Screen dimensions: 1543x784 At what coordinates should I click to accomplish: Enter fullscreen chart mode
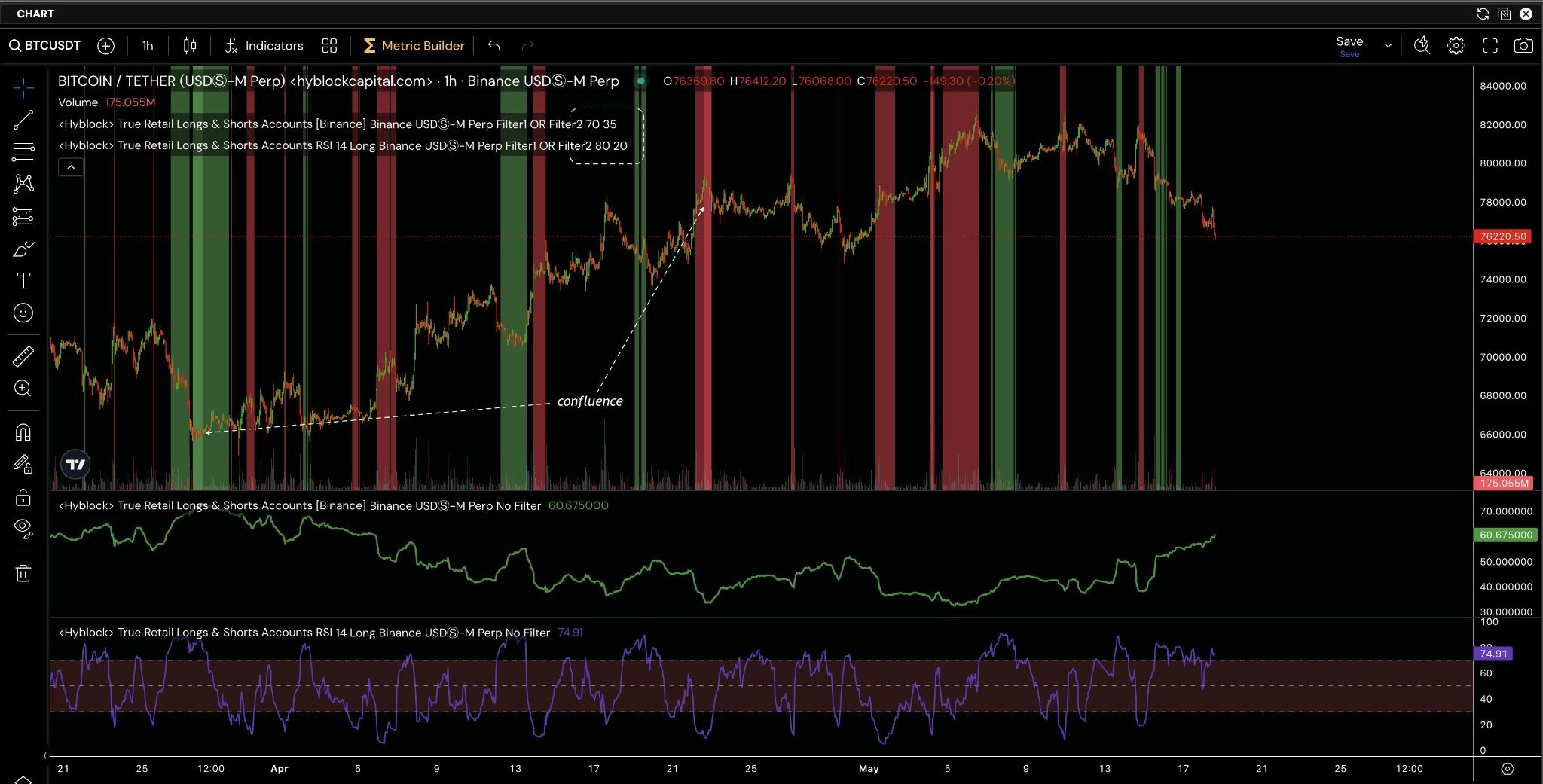point(1490,46)
